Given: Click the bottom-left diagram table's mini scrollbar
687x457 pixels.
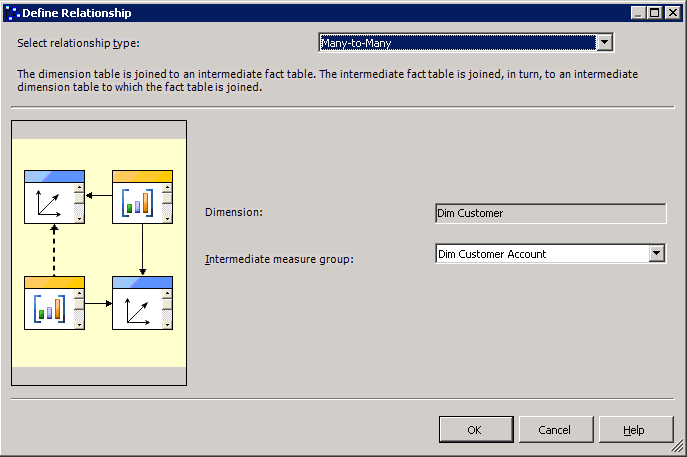Looking at the screenshot, I should point(79,309).
